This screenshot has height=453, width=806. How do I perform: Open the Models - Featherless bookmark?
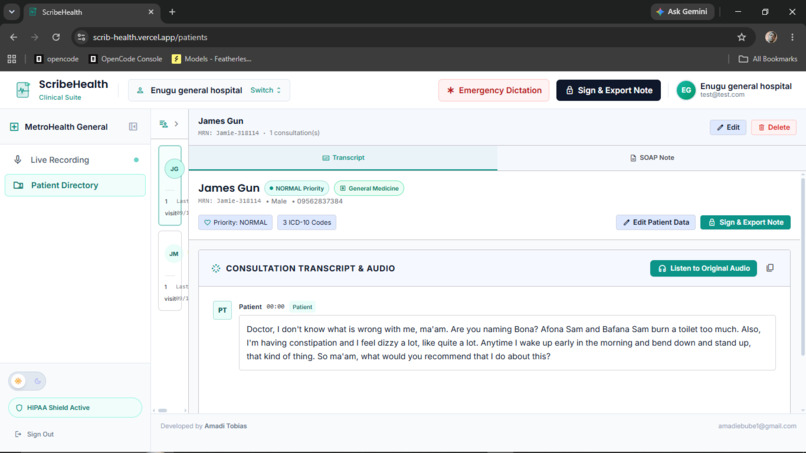pos(211,59)
